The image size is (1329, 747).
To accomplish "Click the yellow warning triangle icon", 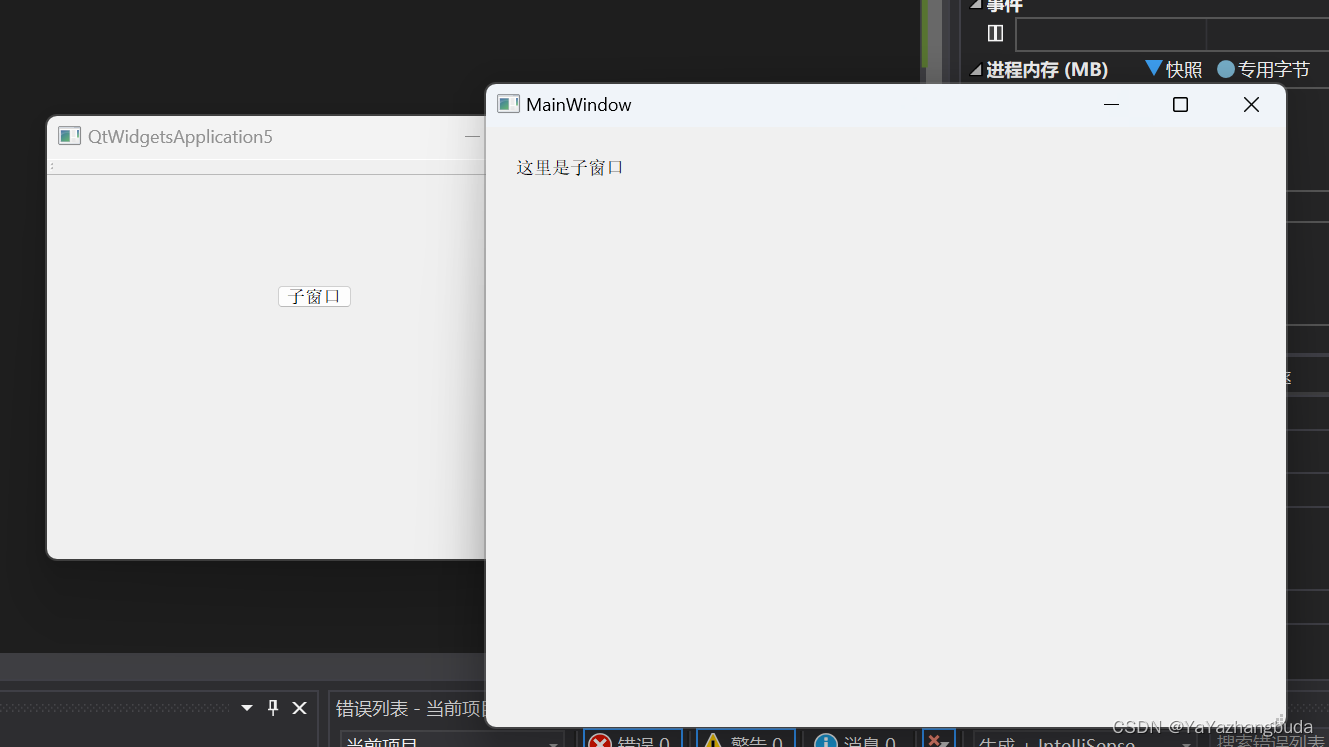I will coord(714,741).
